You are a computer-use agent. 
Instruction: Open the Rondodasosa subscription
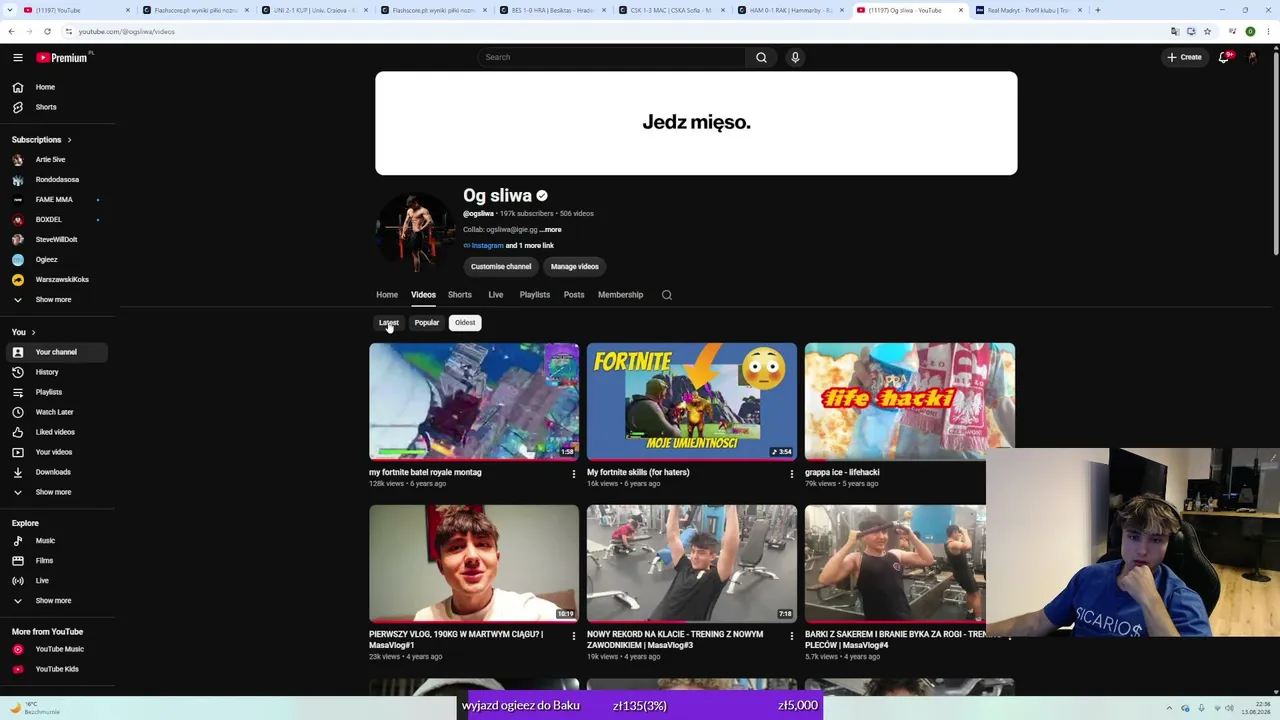click(56, 180)
